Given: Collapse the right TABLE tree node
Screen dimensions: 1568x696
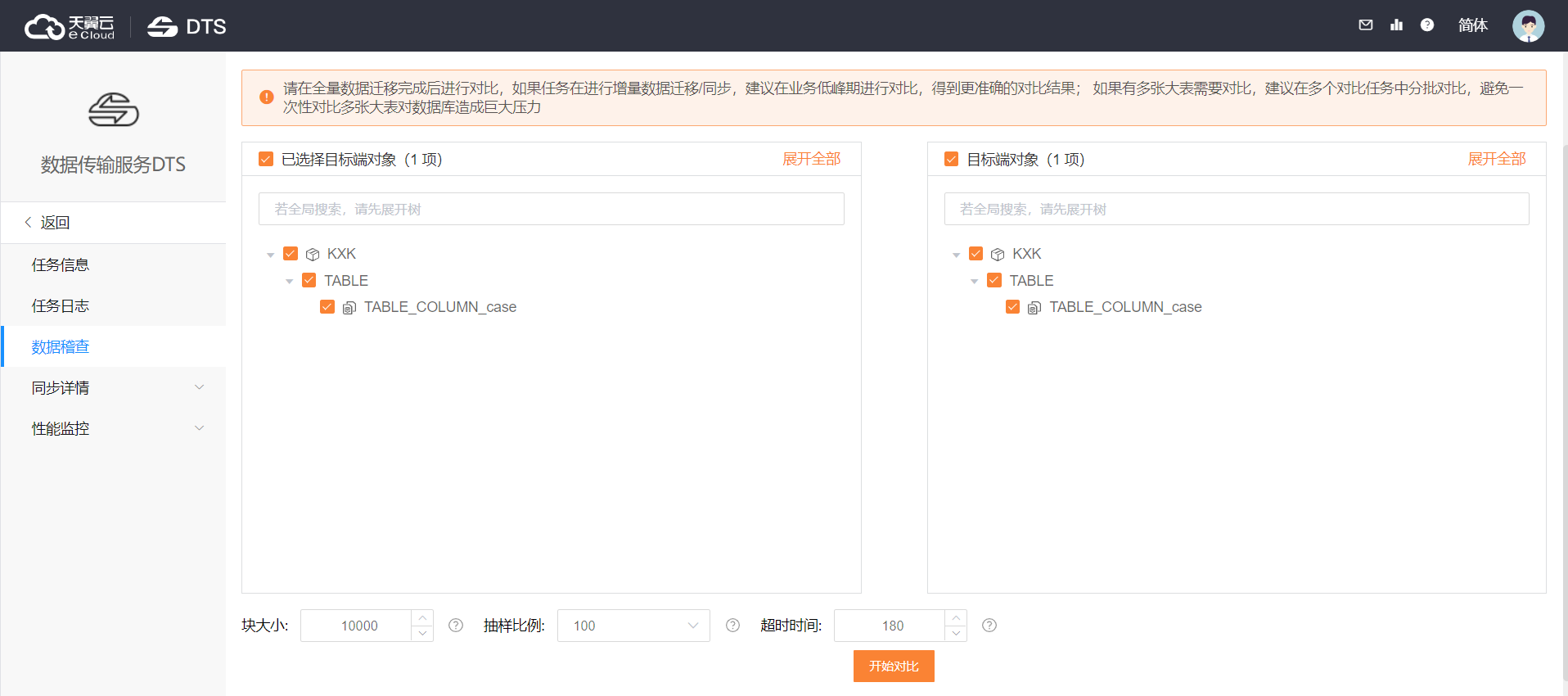Looking at the screenshot, I should tap(974, 281).
